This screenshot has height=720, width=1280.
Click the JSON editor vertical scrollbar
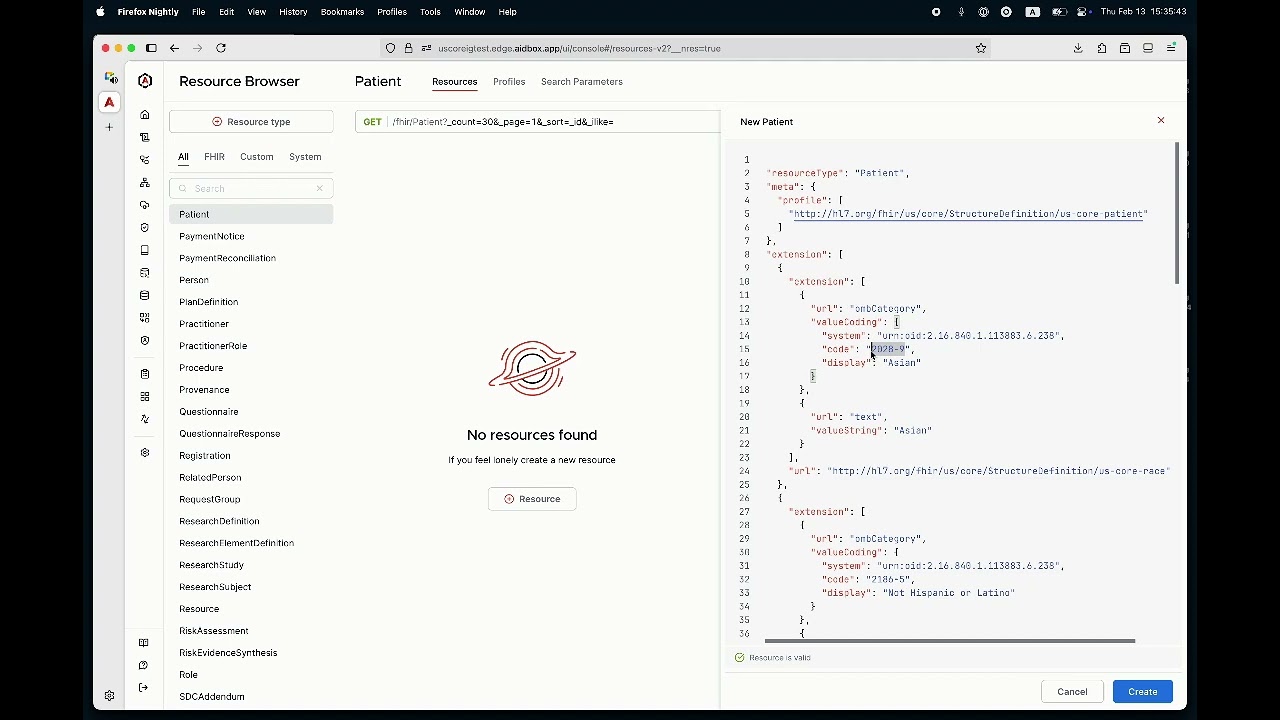1177,213
